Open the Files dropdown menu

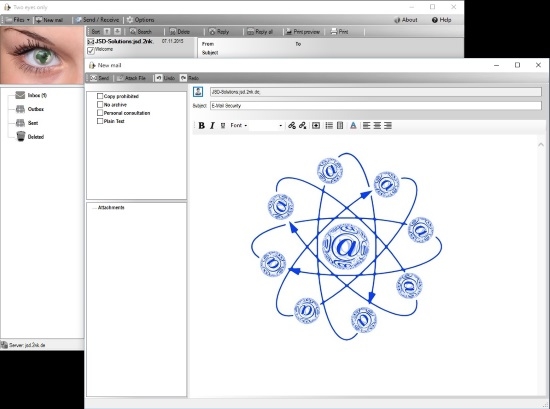click(x=17, y=20)
